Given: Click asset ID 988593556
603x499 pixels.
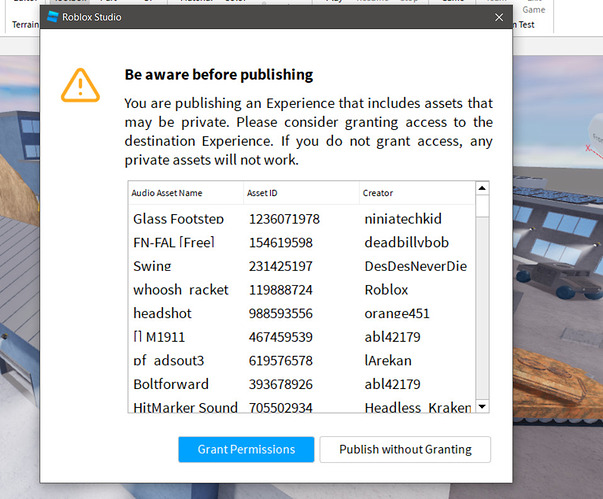Looking at the screenshot, I should 281,313.
